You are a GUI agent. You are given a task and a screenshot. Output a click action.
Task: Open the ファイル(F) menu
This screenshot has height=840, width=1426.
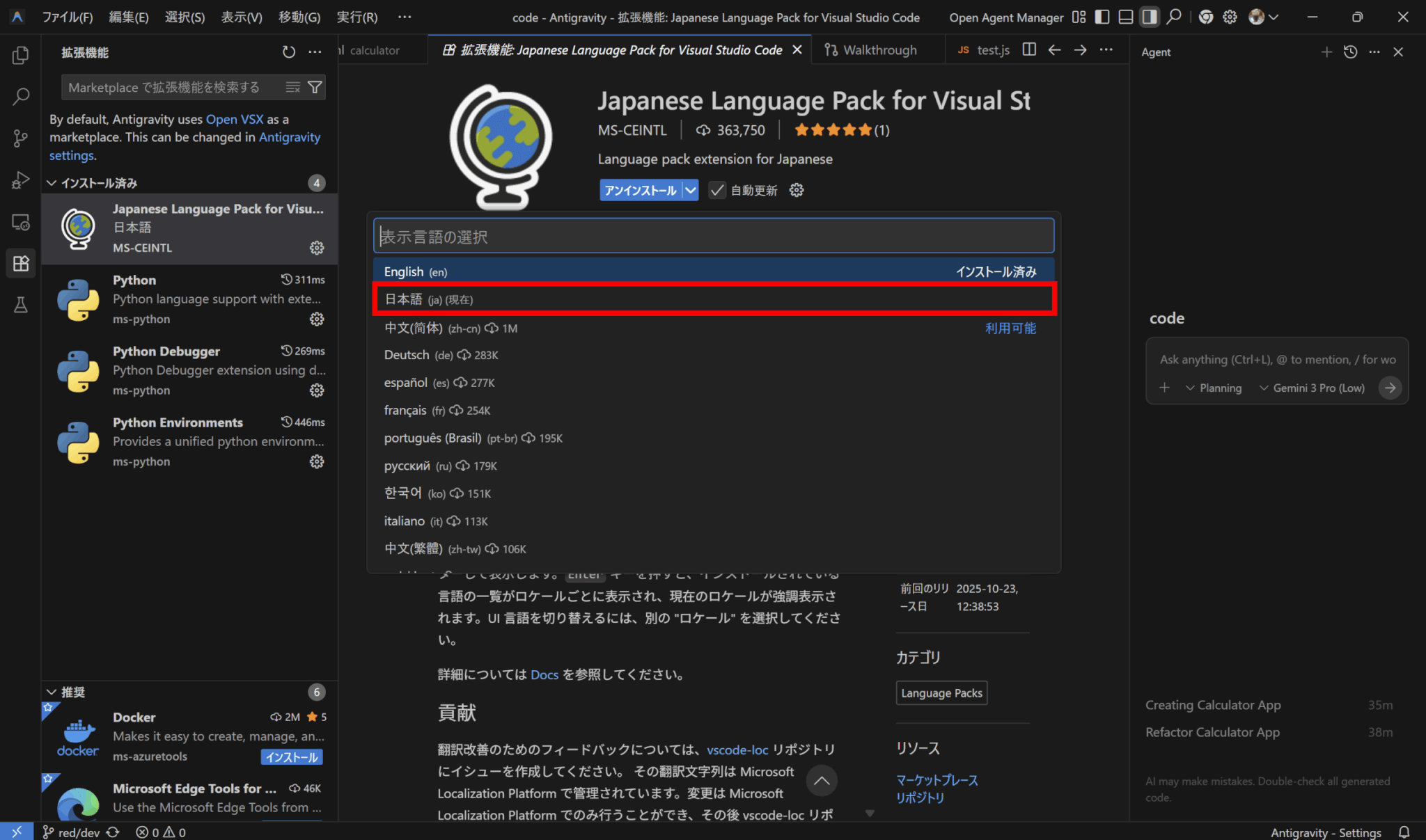point(67,17)
